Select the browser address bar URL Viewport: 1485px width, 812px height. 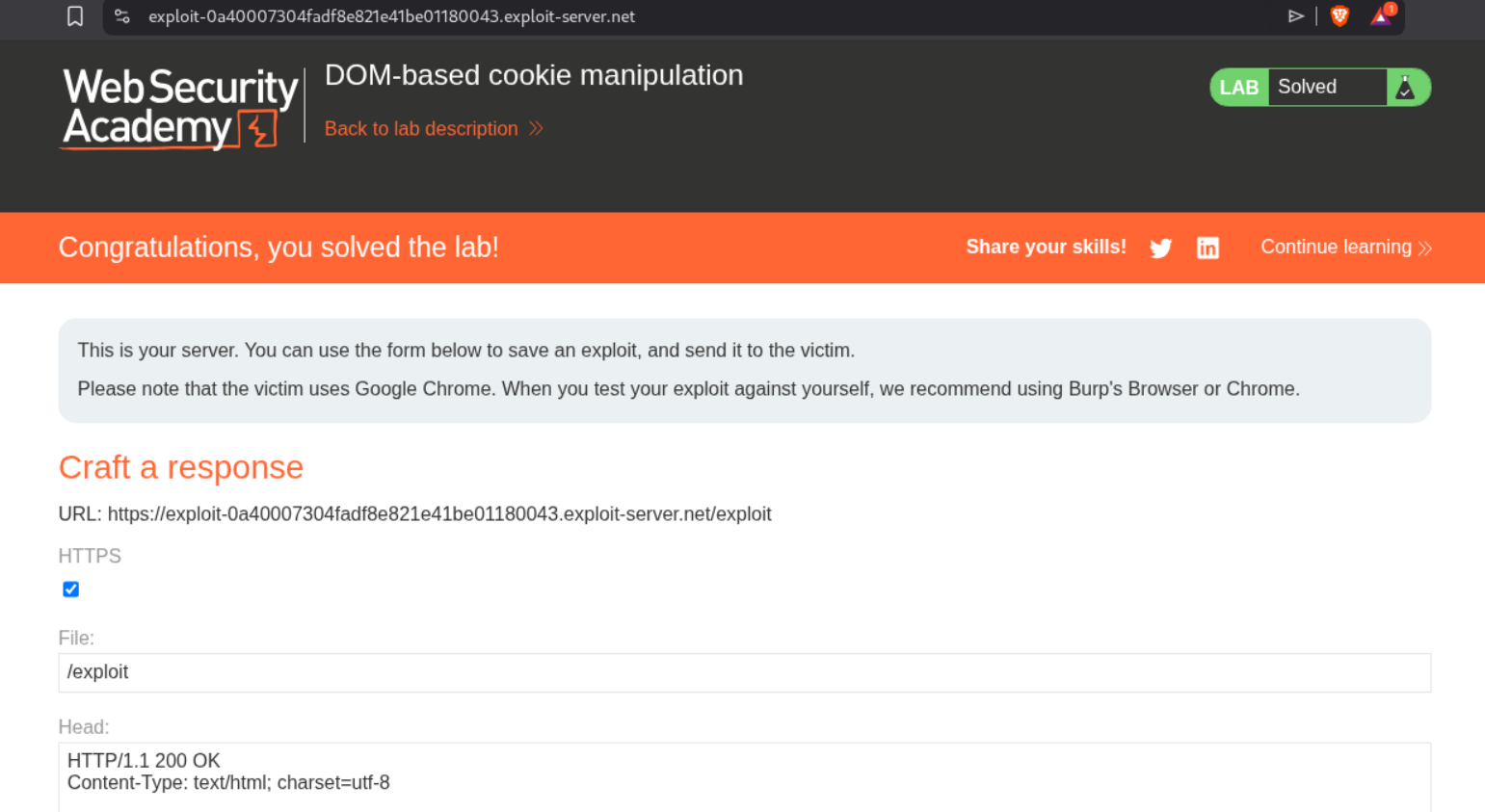click(x=391, y=16)
